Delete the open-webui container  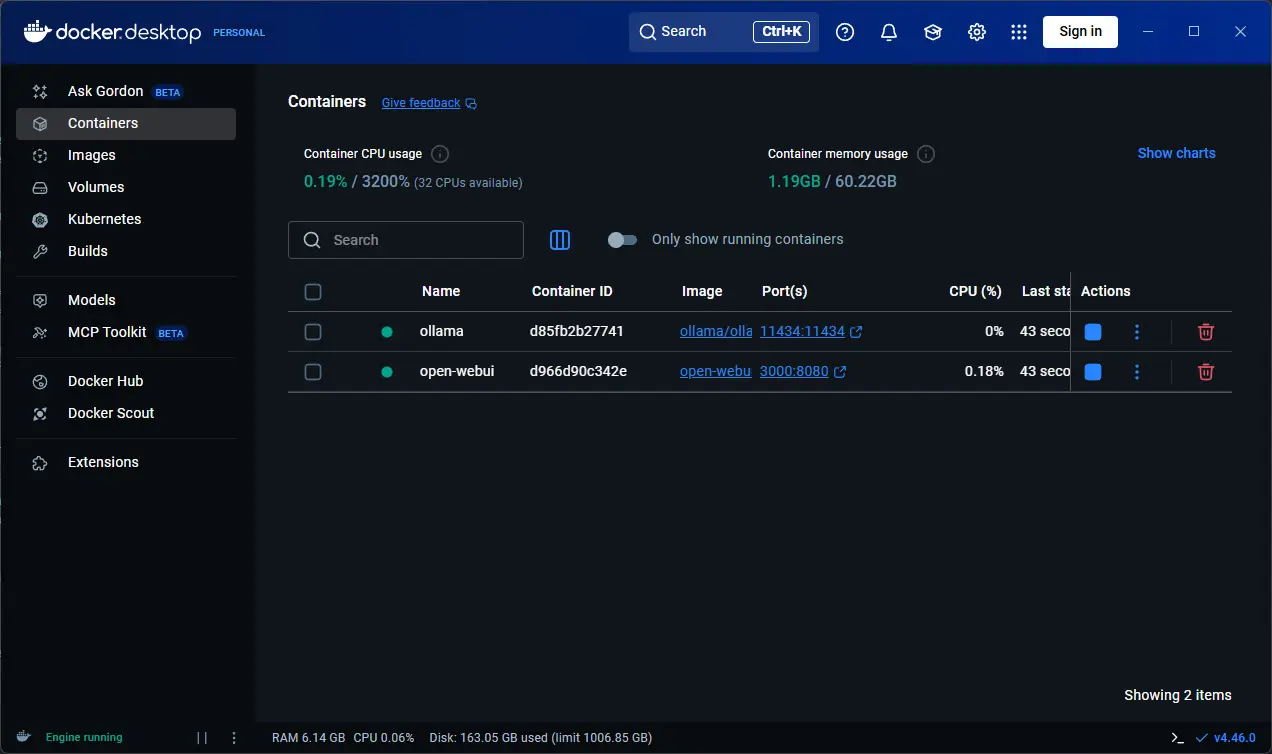pos(1206,372)
